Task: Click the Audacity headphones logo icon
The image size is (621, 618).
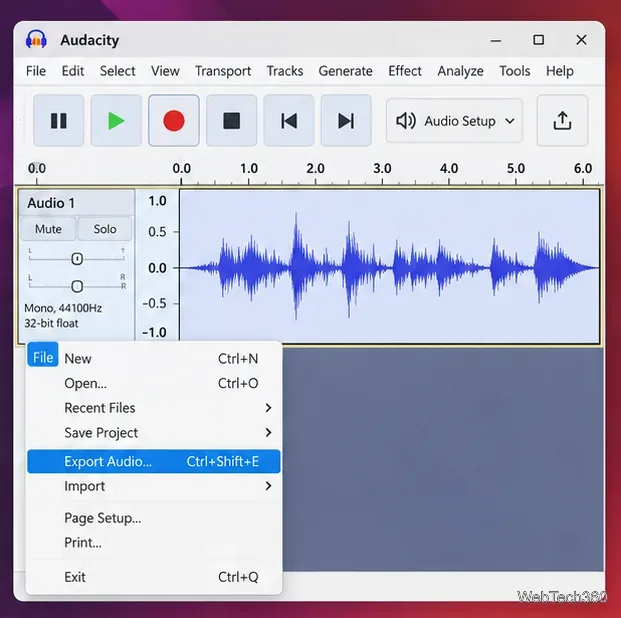Action: [36, 40]
